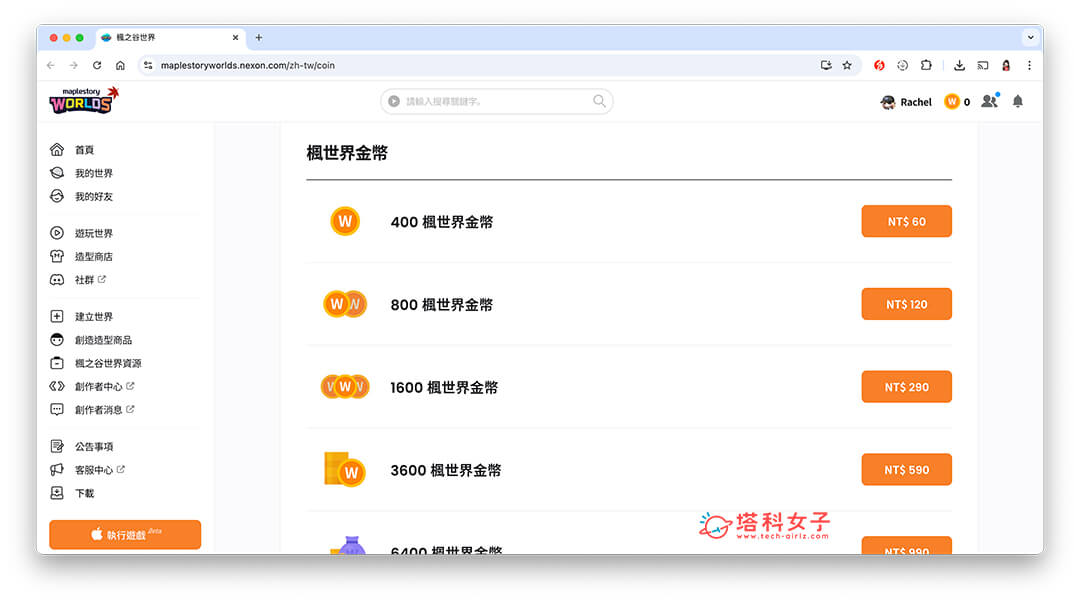Open a new browser tab
Viewport: 1080px width, 602px height.
click(x=259, y=38)
